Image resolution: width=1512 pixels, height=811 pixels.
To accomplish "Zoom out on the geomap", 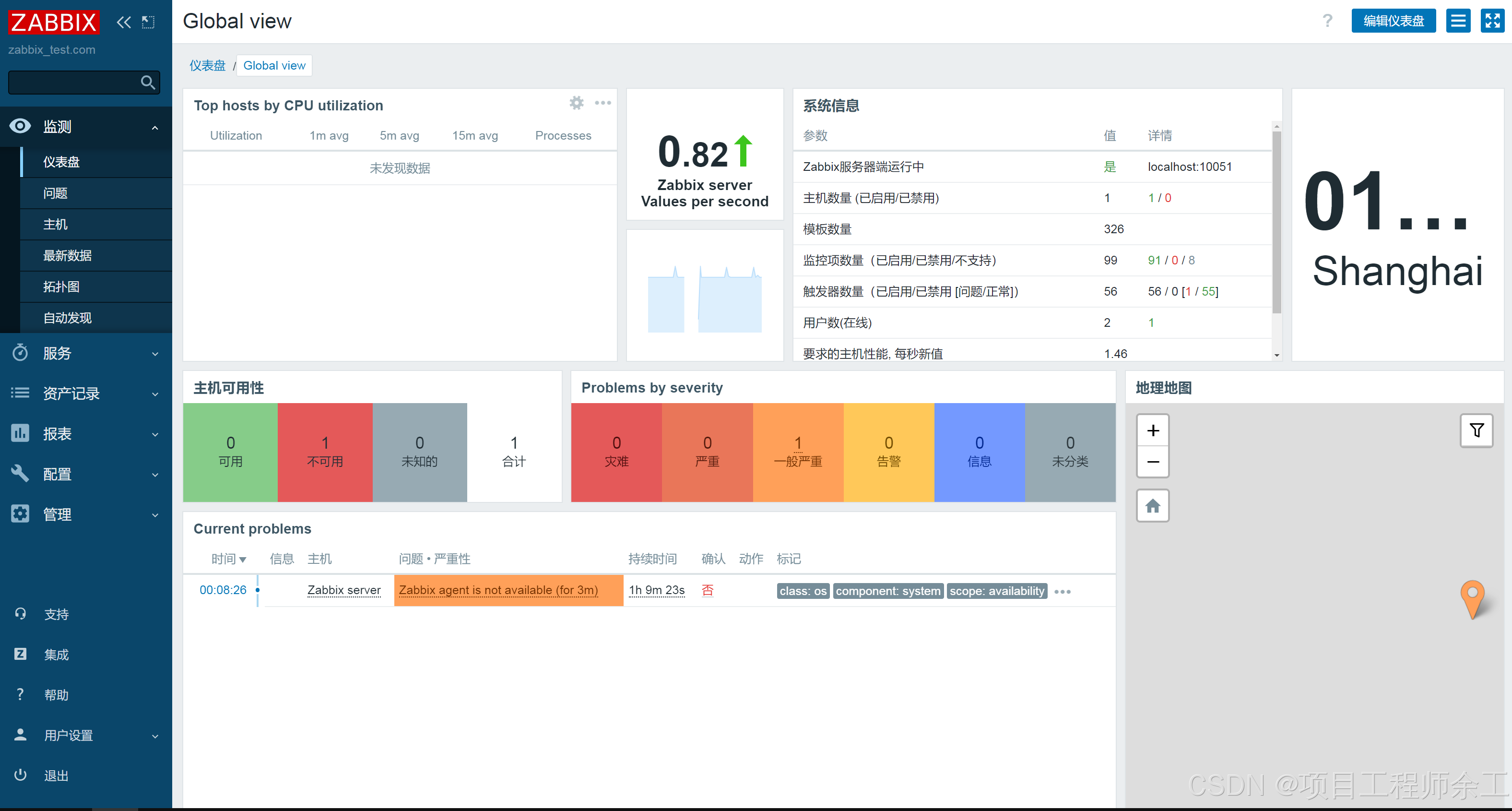I will tap(1153, 462).
